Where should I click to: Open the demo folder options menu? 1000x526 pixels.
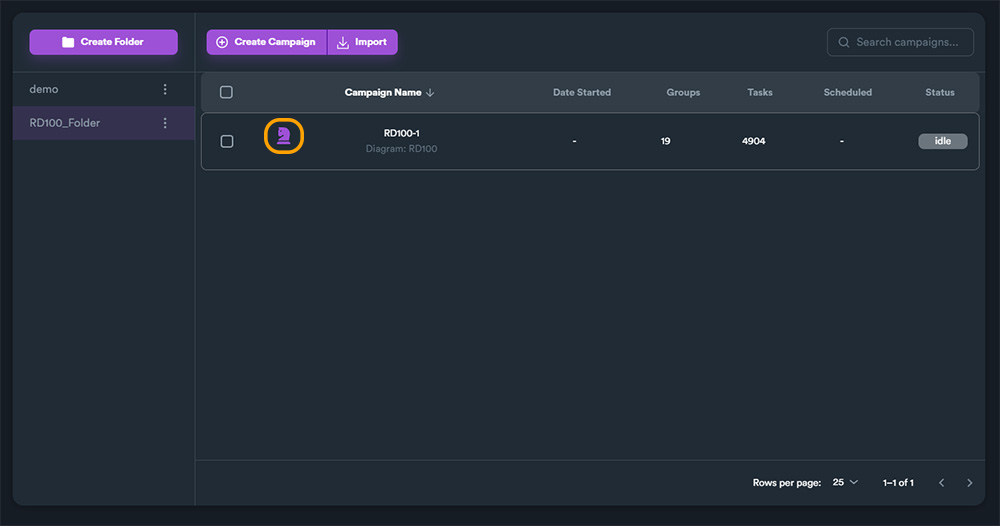click(x=165, y=89)
